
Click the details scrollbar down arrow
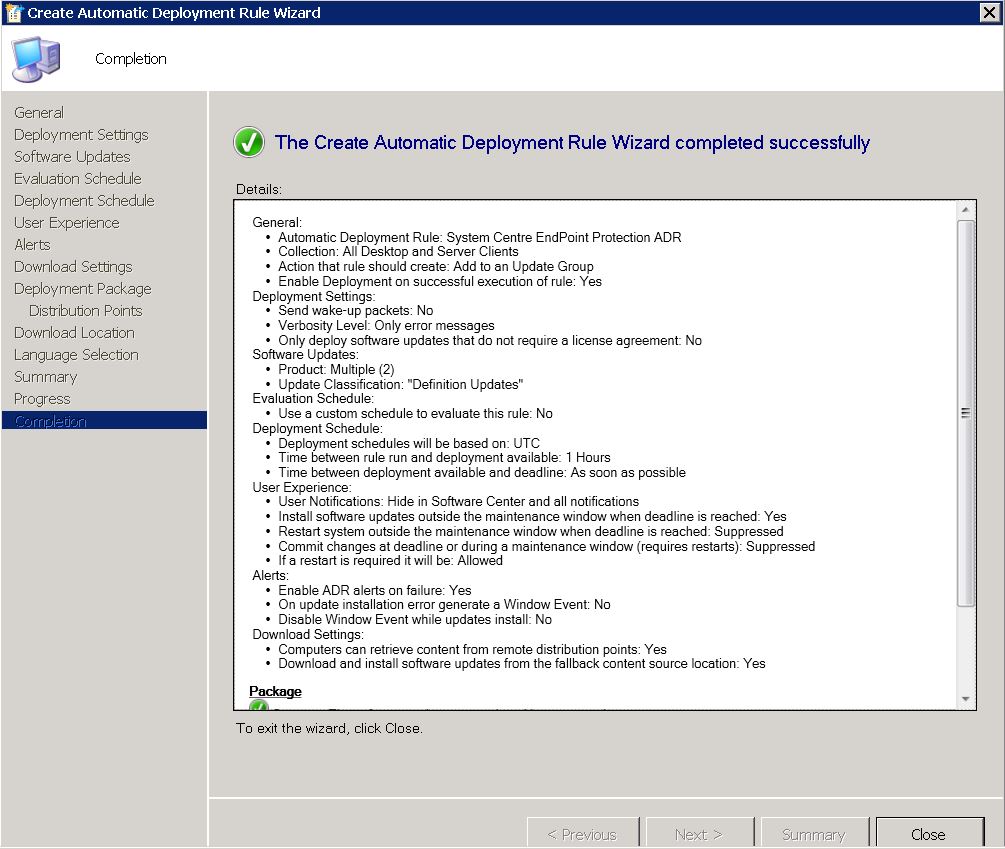click(x=965, y=699)
